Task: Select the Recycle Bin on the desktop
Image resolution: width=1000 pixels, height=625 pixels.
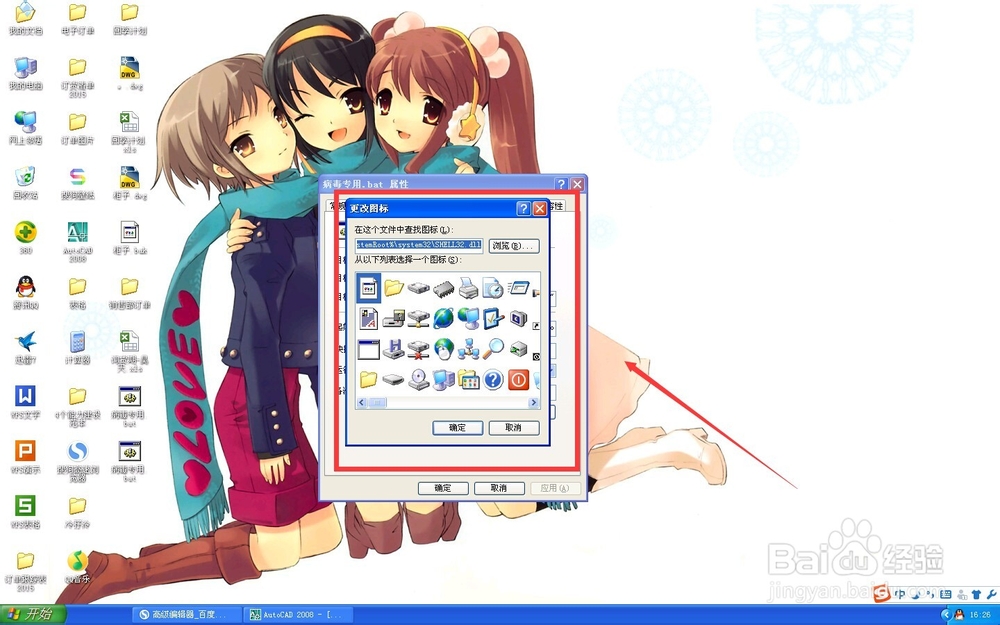Action: click(26, 182)
